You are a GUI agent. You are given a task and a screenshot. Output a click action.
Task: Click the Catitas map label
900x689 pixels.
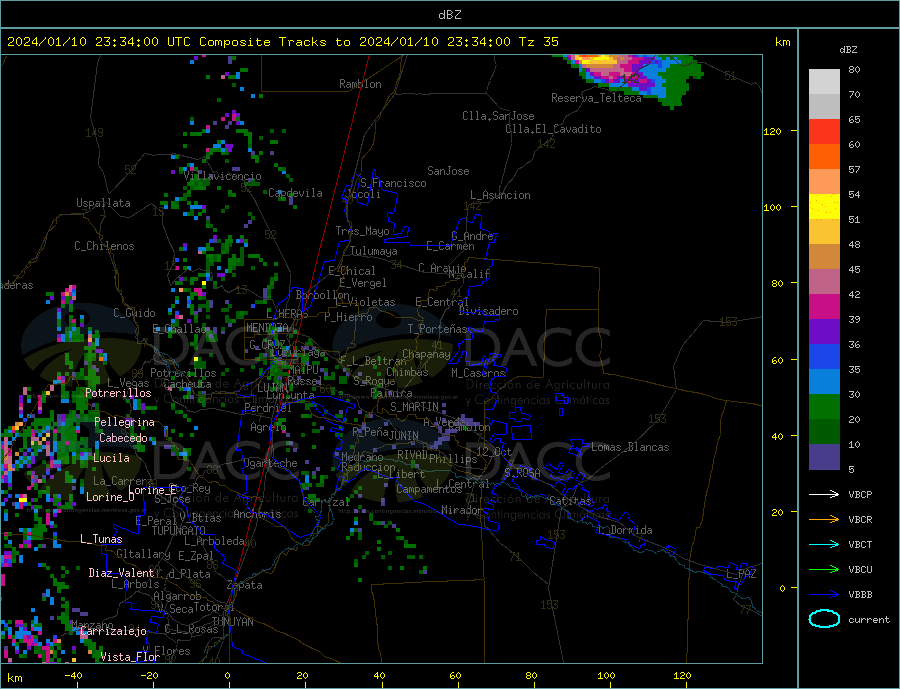tap(570, 501)
